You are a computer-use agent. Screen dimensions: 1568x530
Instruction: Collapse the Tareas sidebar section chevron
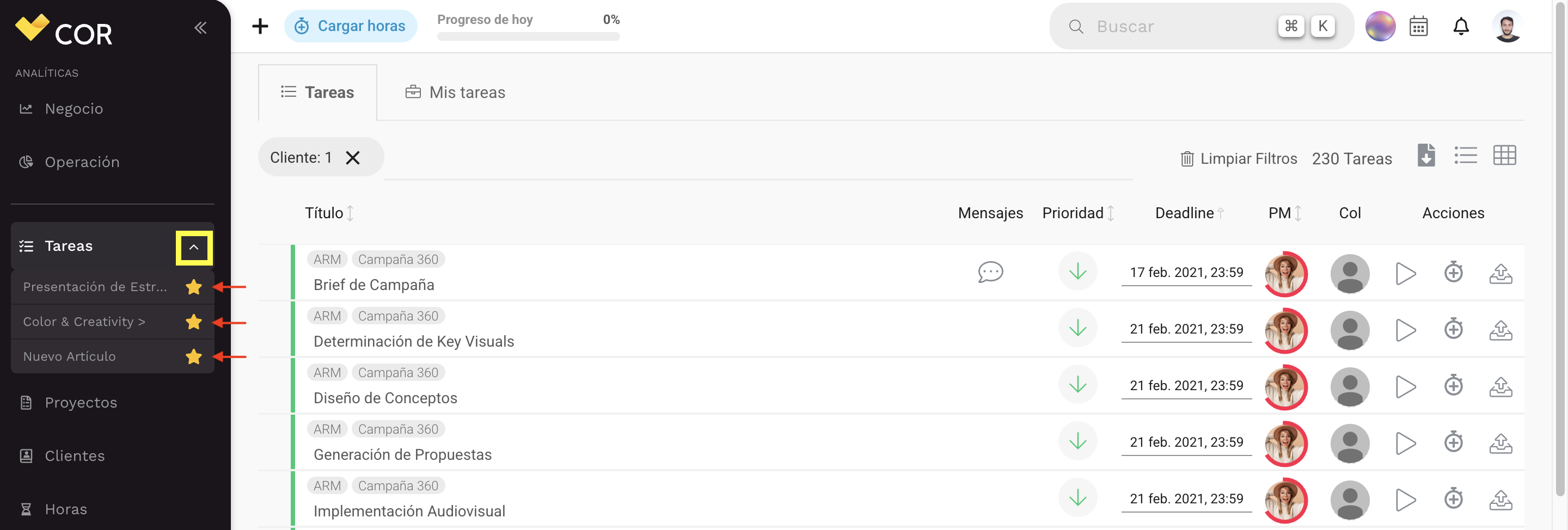click(194, 248)
